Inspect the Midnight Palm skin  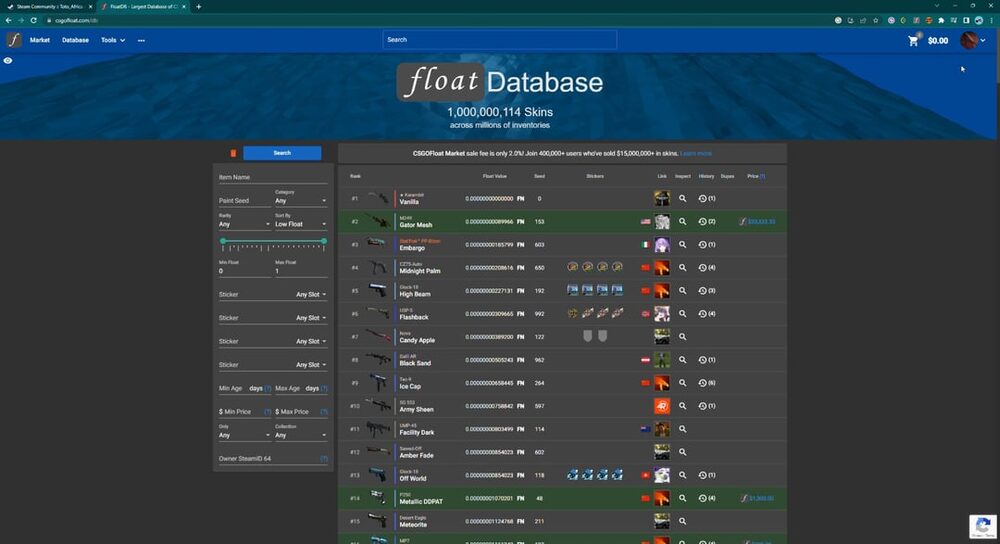point(682,267)
